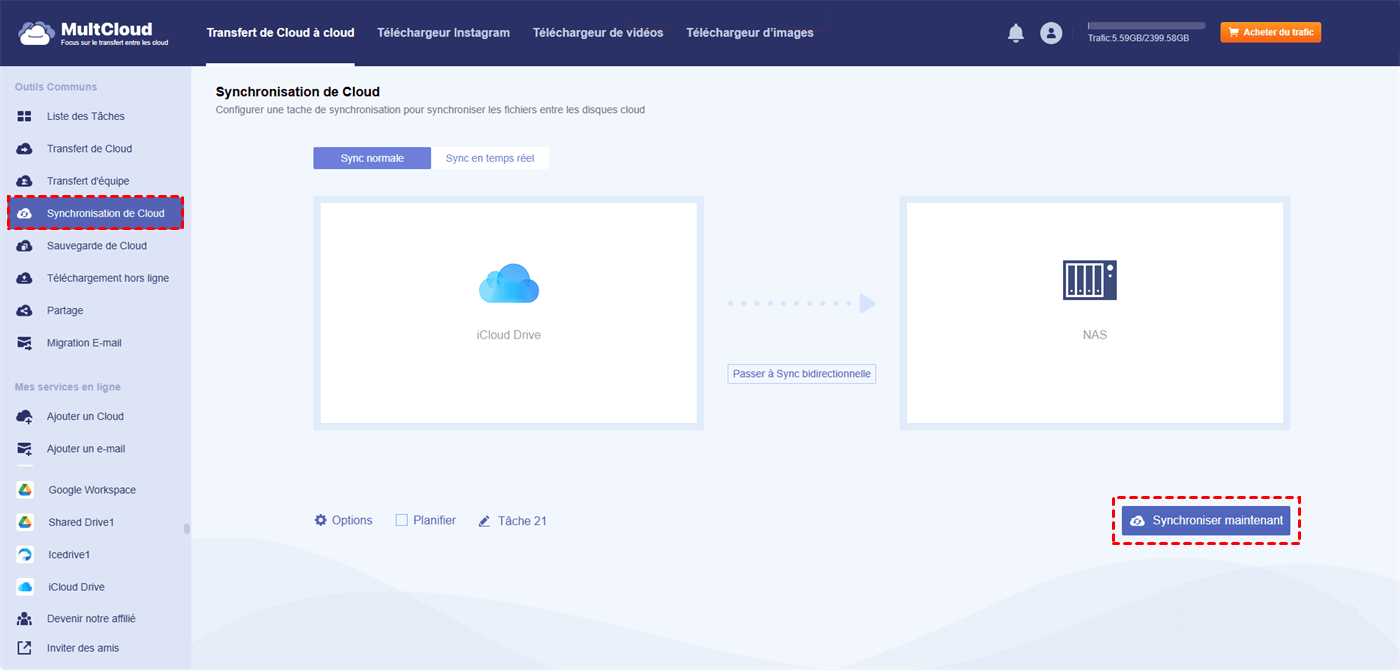Enable the Planifier checkbox

click(402, 520)
